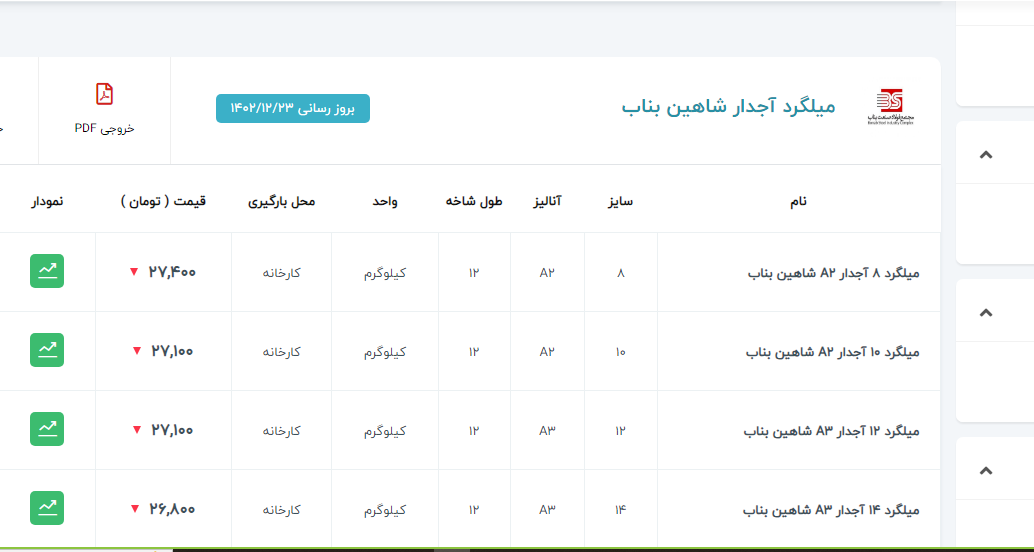Click the Shahin Bonab company logo
1034x552 pixels.
coord(889,107)
